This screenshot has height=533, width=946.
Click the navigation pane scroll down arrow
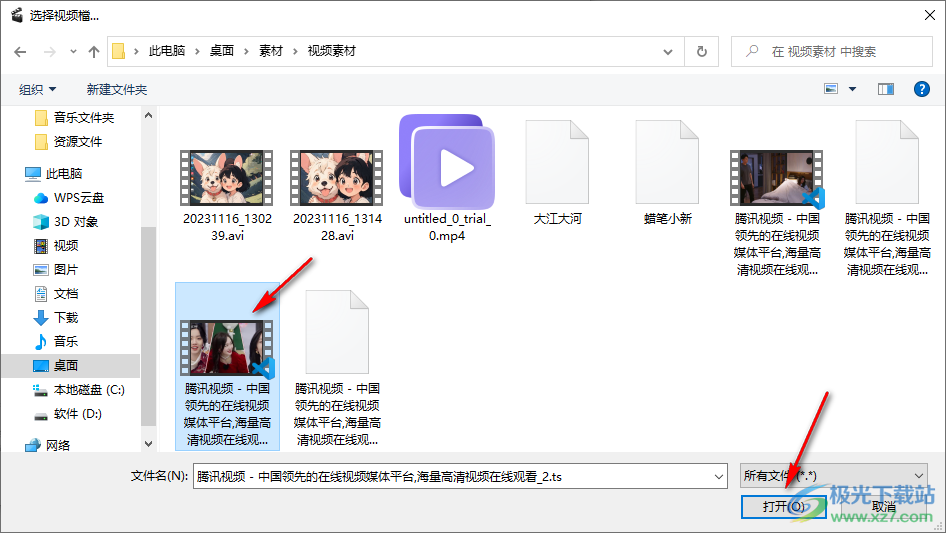[148, 443]
